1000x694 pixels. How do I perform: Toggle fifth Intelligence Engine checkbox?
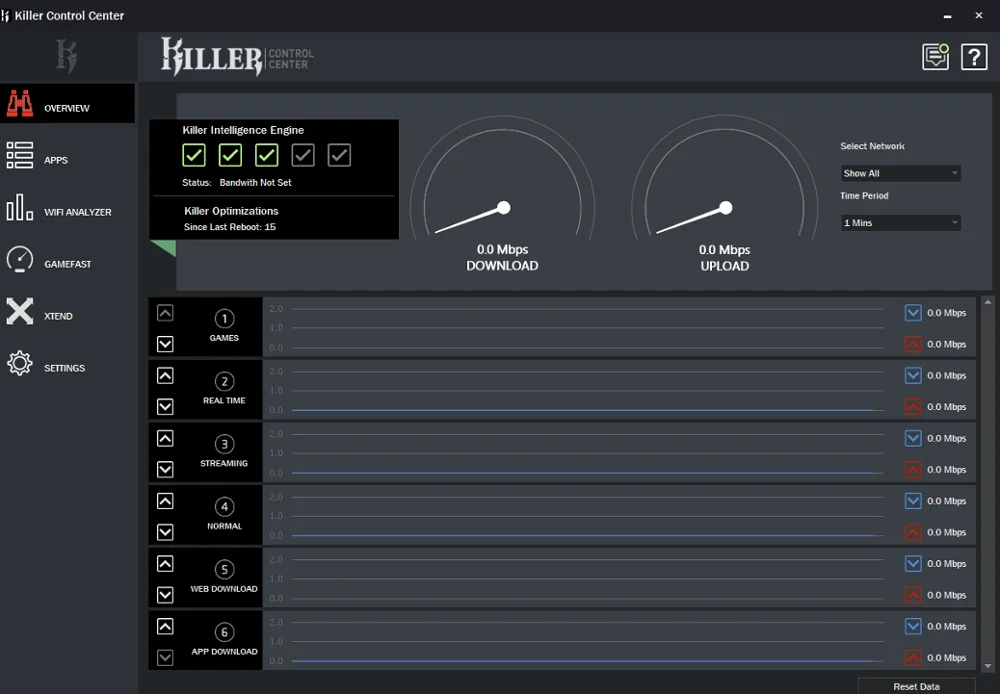[x=339, y=155]
